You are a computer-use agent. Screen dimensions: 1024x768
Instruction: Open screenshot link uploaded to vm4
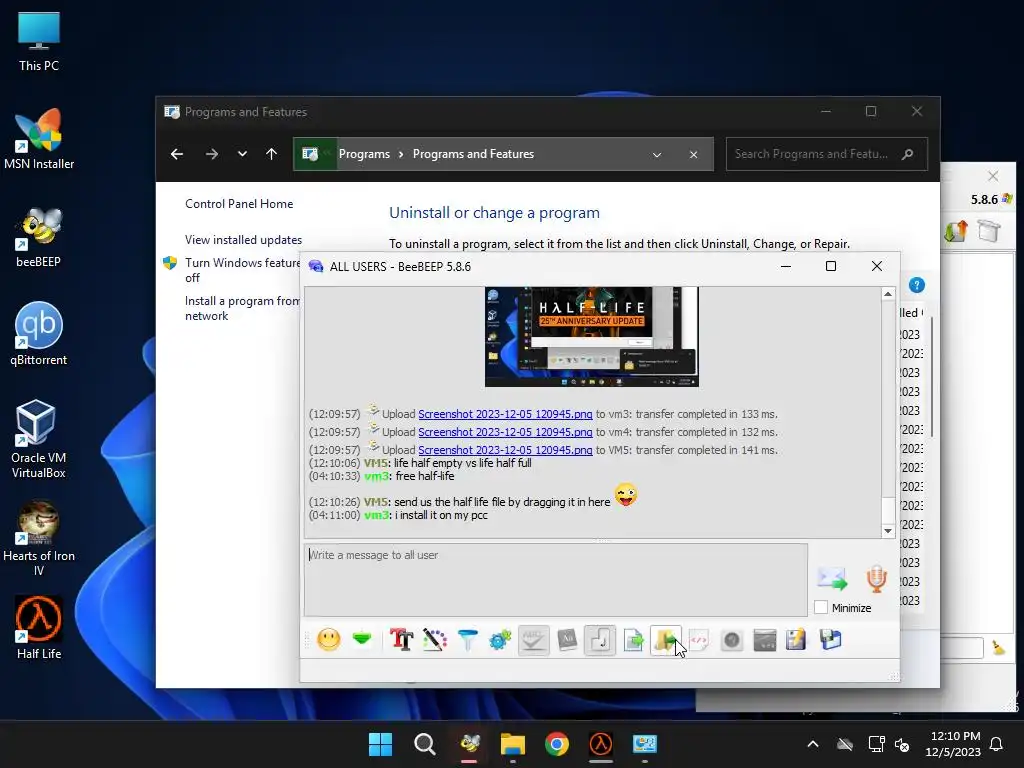[505, 432]
